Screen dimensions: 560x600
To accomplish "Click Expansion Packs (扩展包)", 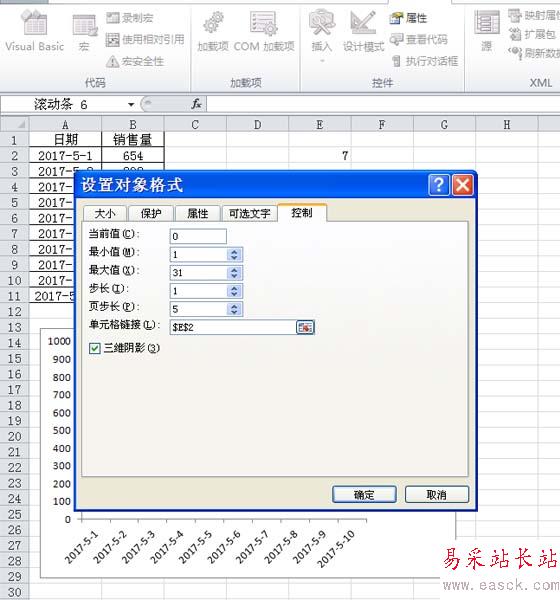I will pyautogui.click(x=532, y=34).
